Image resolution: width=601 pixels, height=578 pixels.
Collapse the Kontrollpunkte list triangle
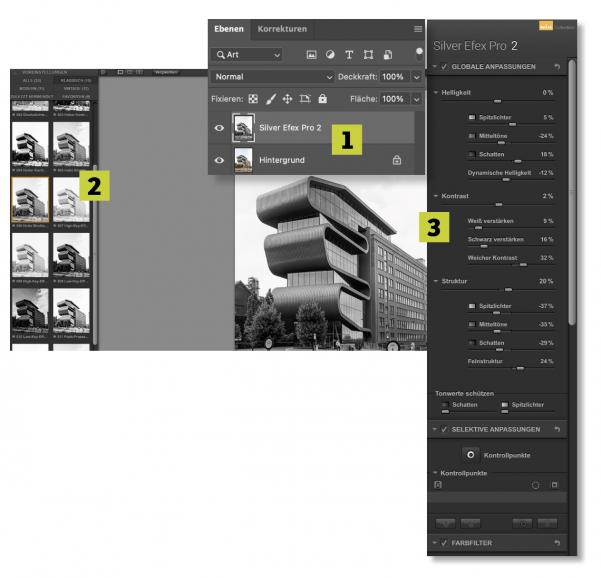[x=435, y=473]
